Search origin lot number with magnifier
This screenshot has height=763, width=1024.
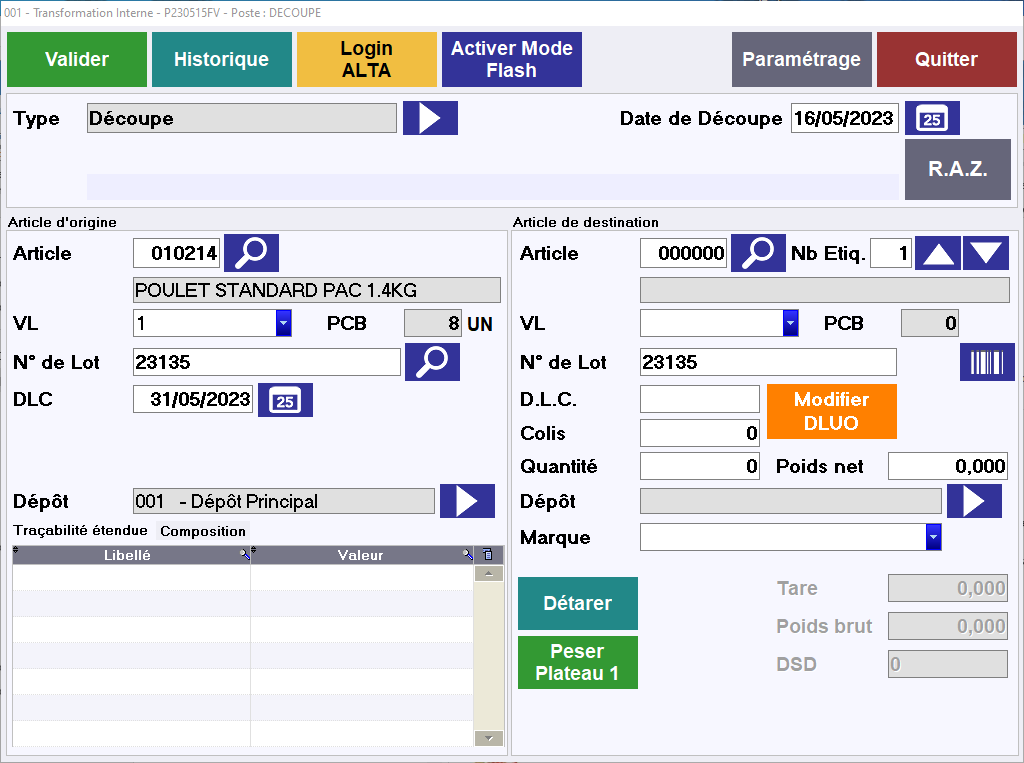432,362
